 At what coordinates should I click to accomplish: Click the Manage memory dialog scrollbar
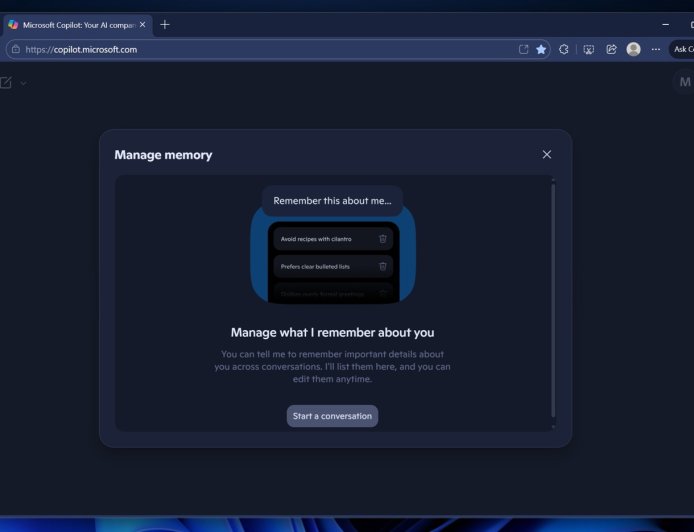tap(553, 300)
